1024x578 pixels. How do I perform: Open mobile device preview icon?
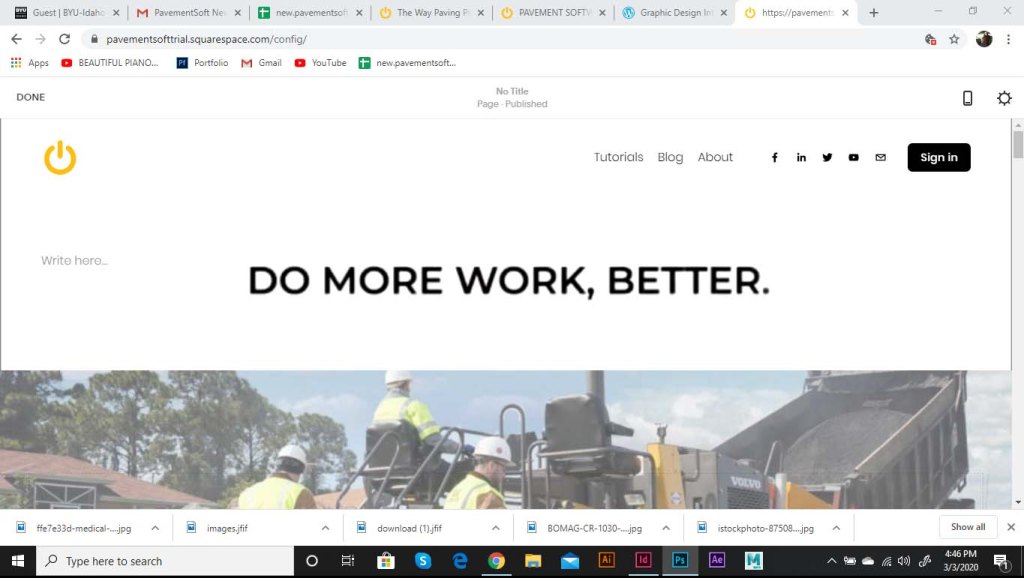967,98
